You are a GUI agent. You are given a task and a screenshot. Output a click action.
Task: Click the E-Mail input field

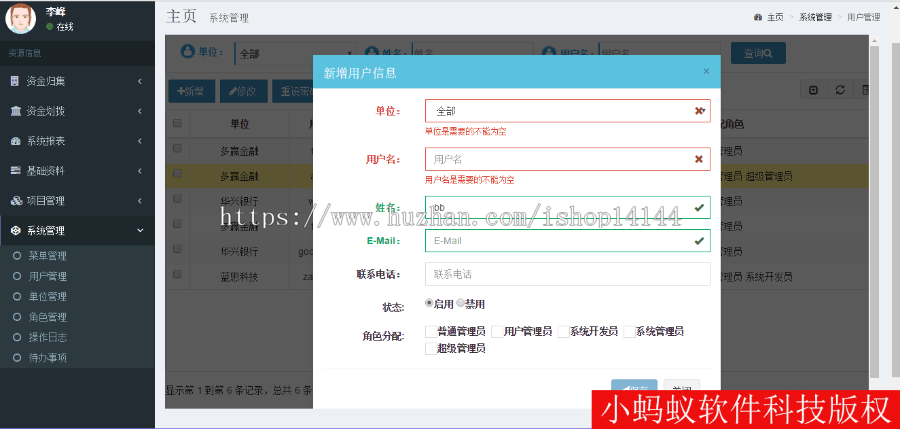click(x=567, y=241)
